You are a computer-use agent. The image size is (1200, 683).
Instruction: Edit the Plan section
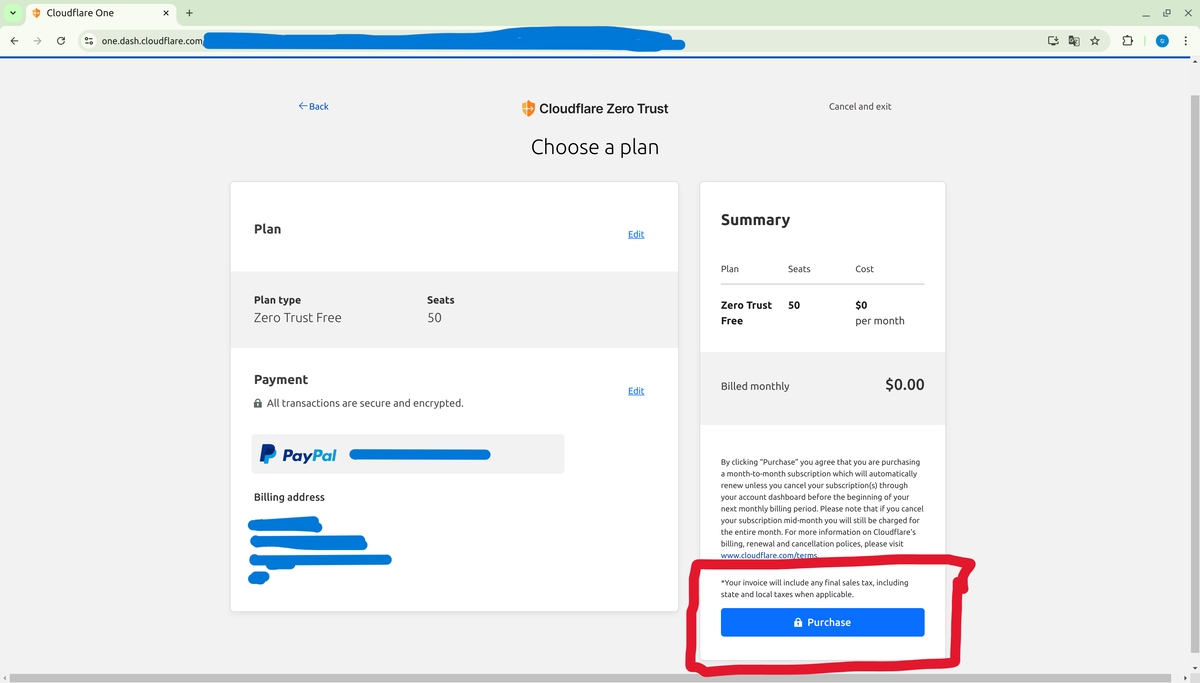click(636, 234)
